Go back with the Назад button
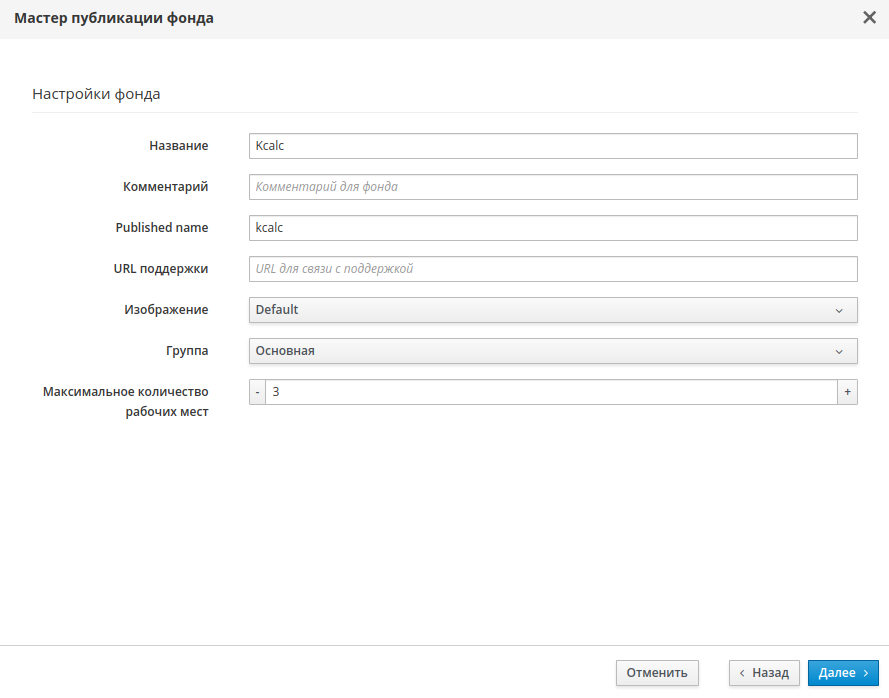This screenshot has height=698, width=889. 764,673
